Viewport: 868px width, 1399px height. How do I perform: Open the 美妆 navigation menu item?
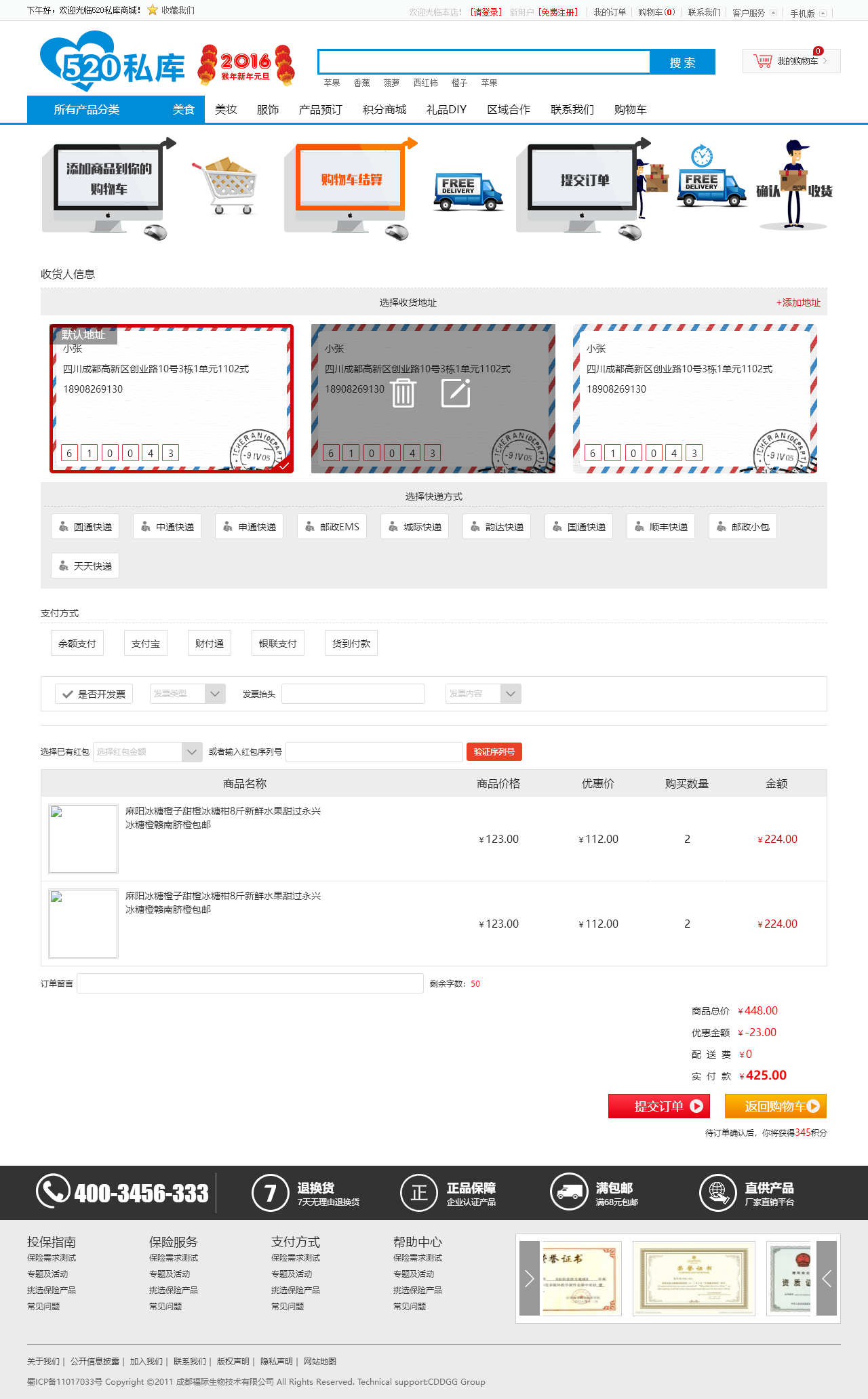point(226,110)
